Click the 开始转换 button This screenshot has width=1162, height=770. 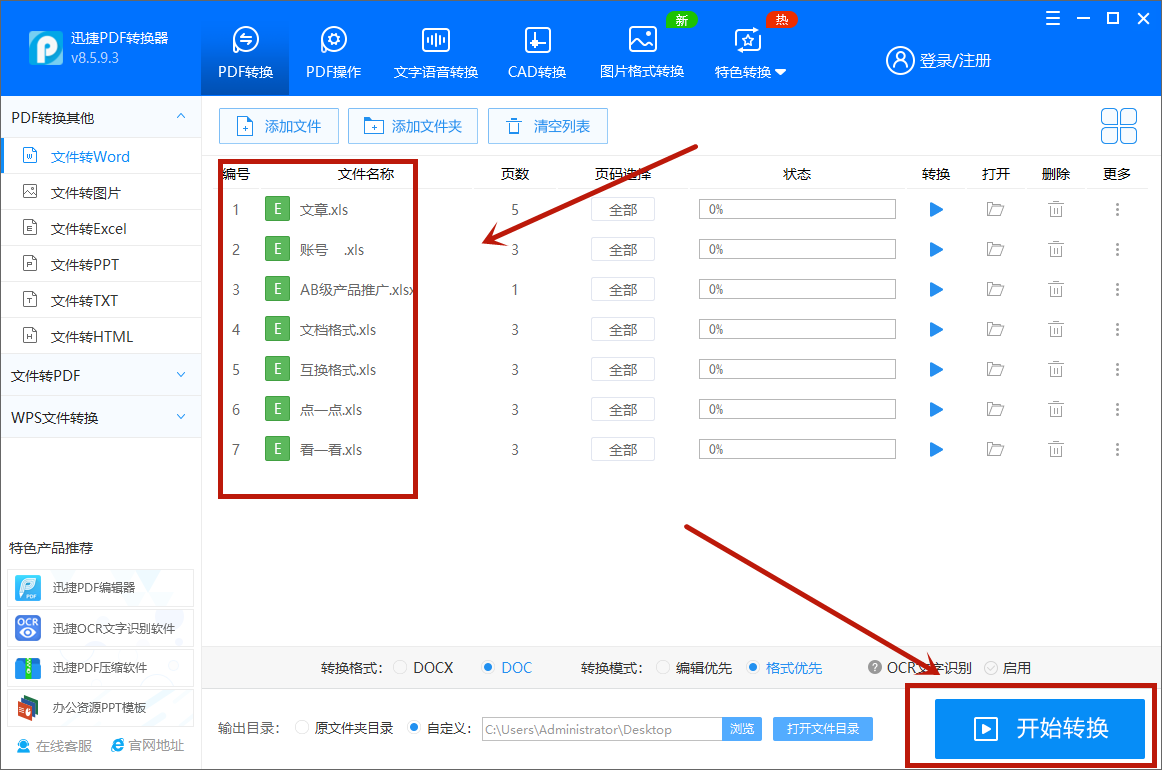[x=1040, y=728]
